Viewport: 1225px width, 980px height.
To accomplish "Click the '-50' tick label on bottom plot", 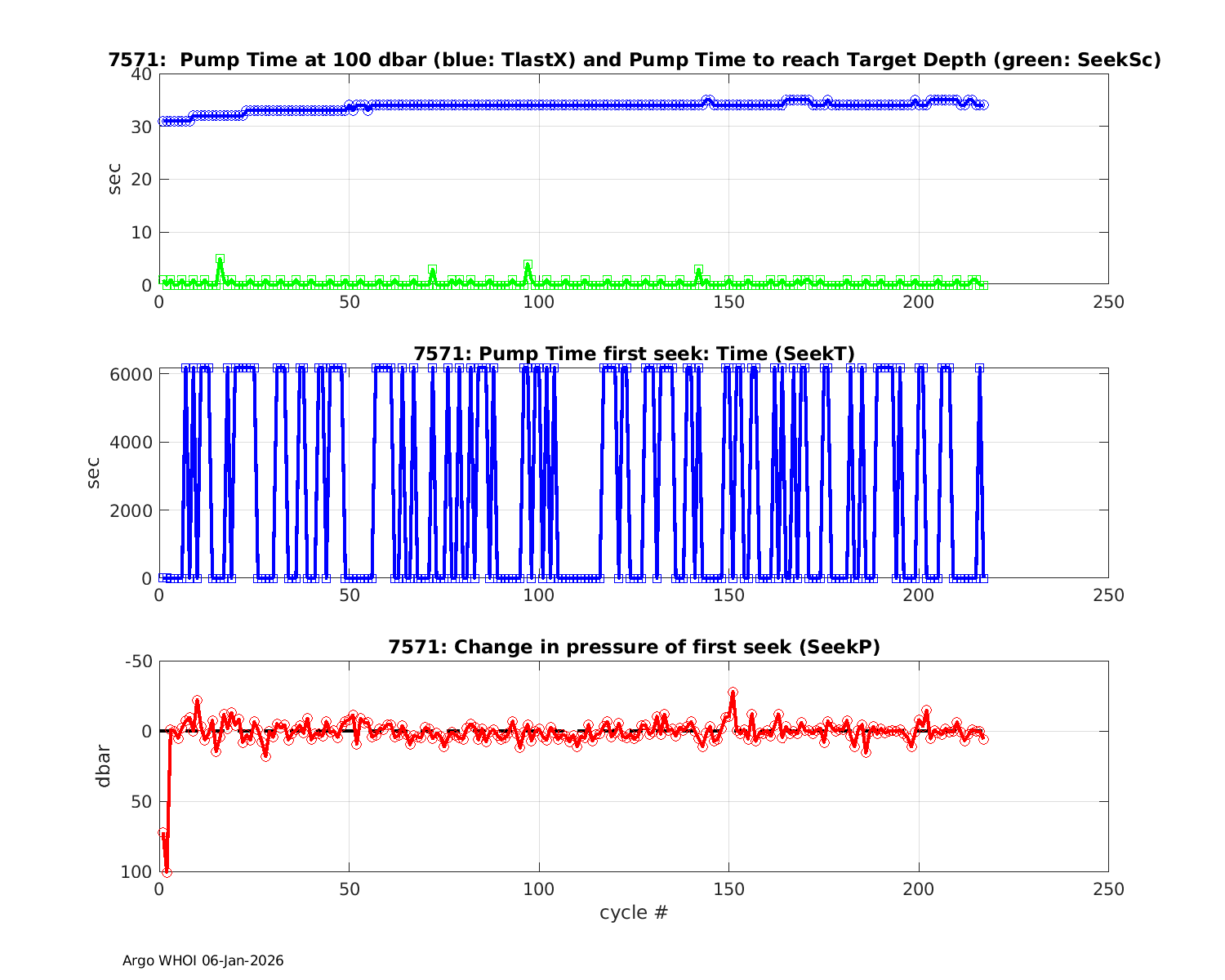I will [x=137, y=661].
